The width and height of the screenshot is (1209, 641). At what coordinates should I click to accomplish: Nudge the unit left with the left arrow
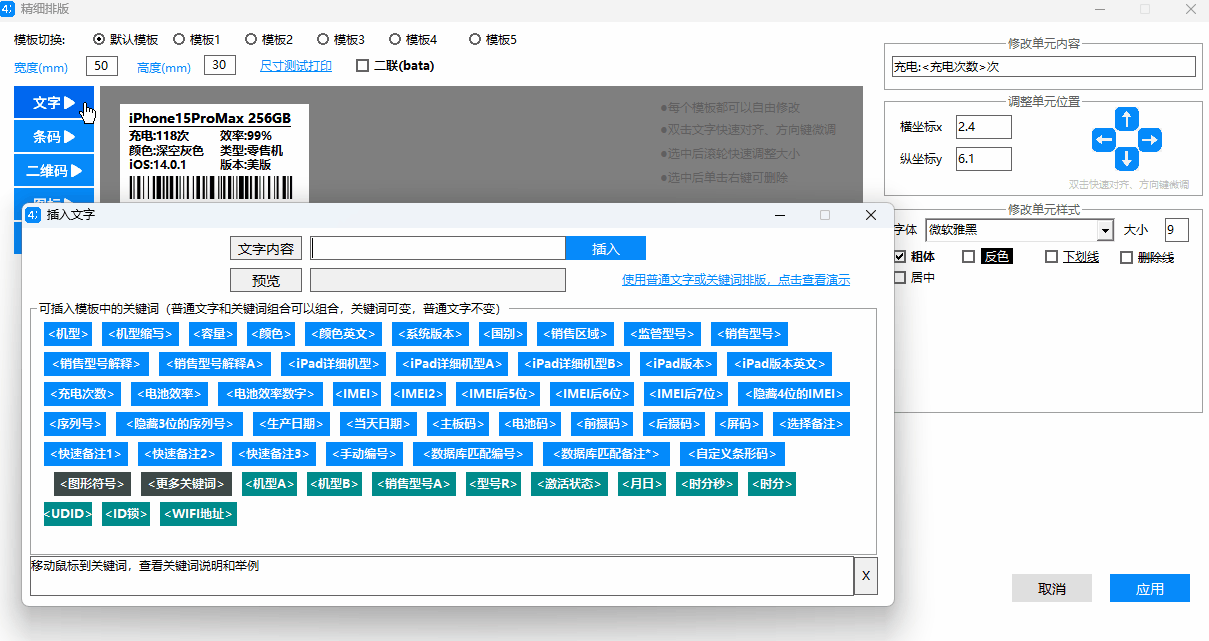(1104, 140)
